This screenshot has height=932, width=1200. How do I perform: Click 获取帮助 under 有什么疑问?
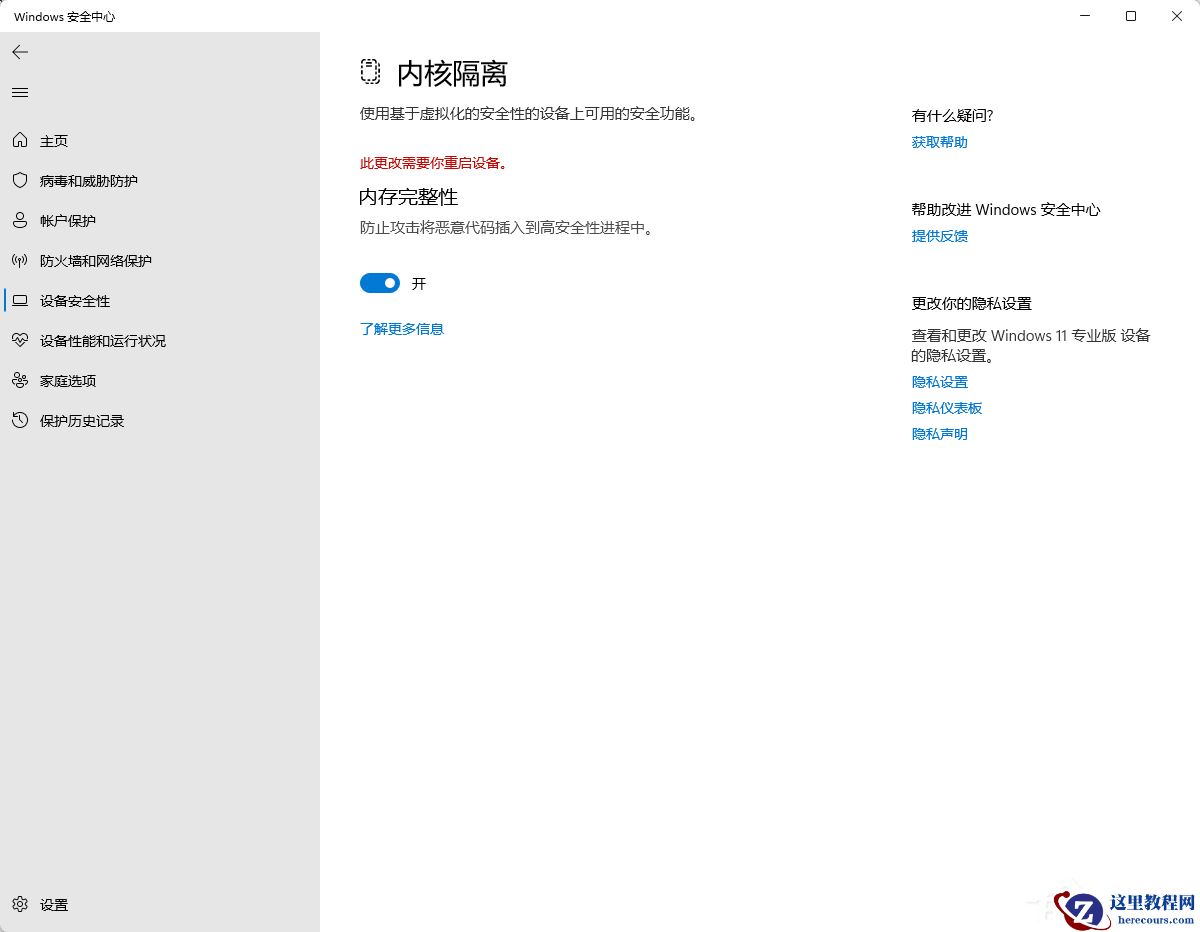pyautogui.click(x=938, y=142)
